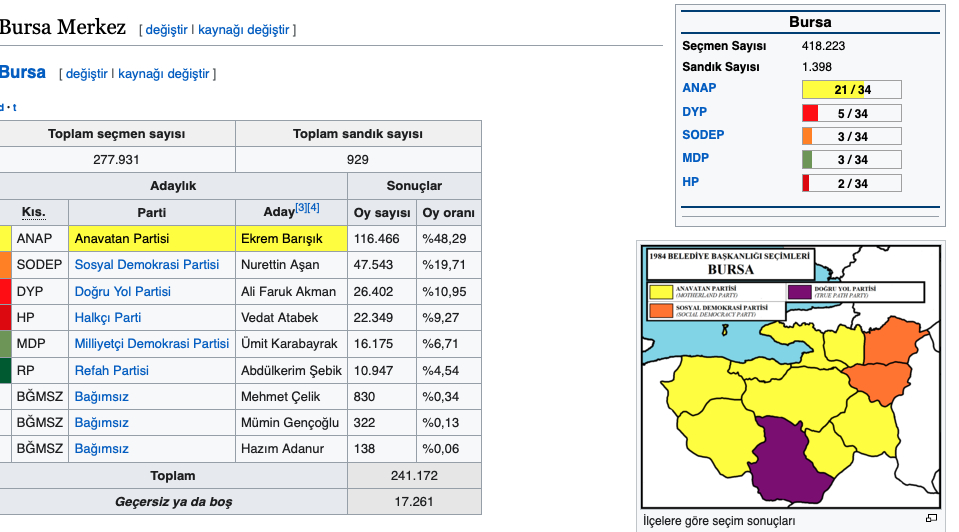Click the enlarge icon below the map
This screenshot has width=959, height=532.
pyautogui.click(x=931, y=518)
